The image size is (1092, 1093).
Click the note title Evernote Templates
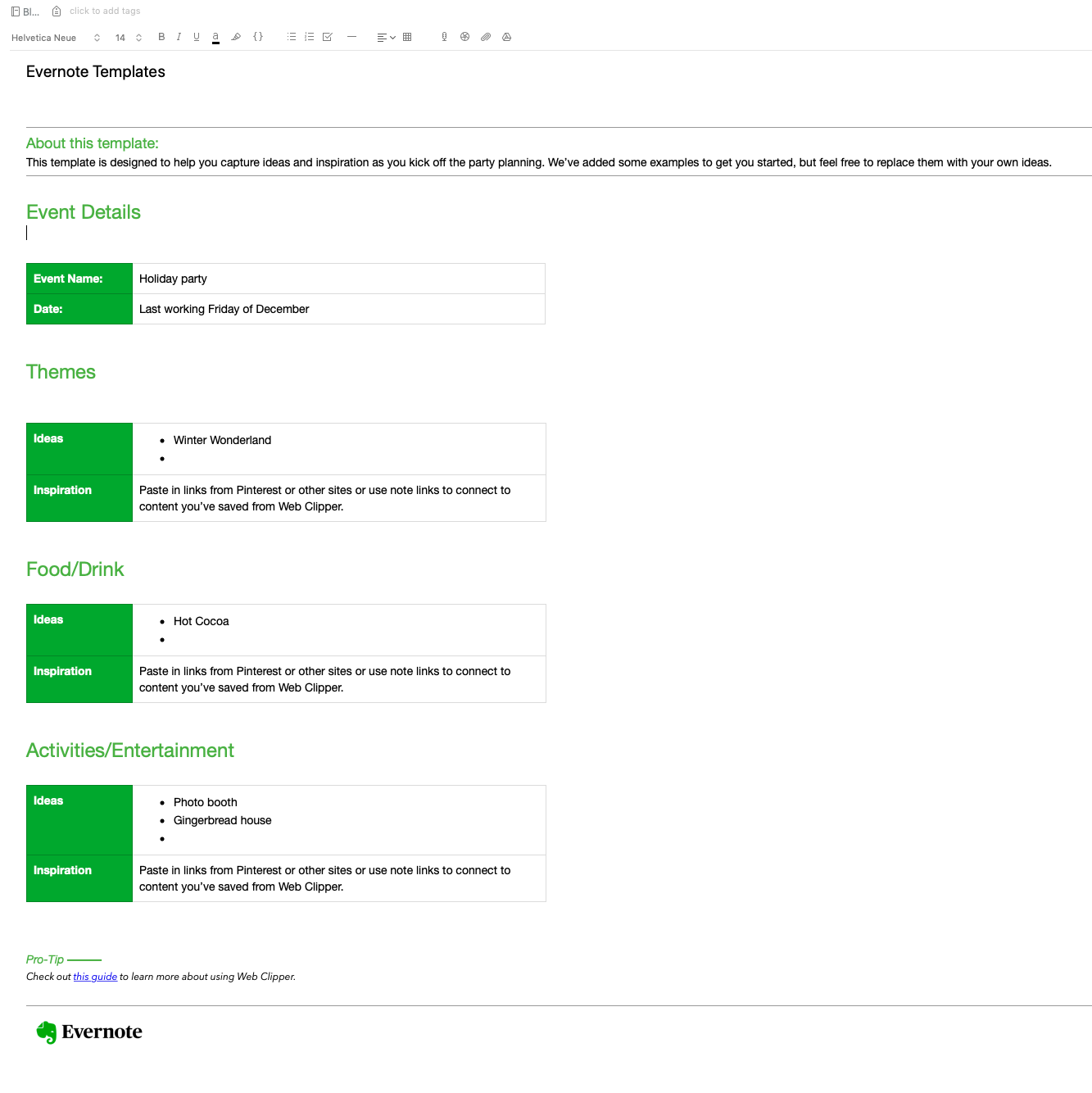point(96,72)
